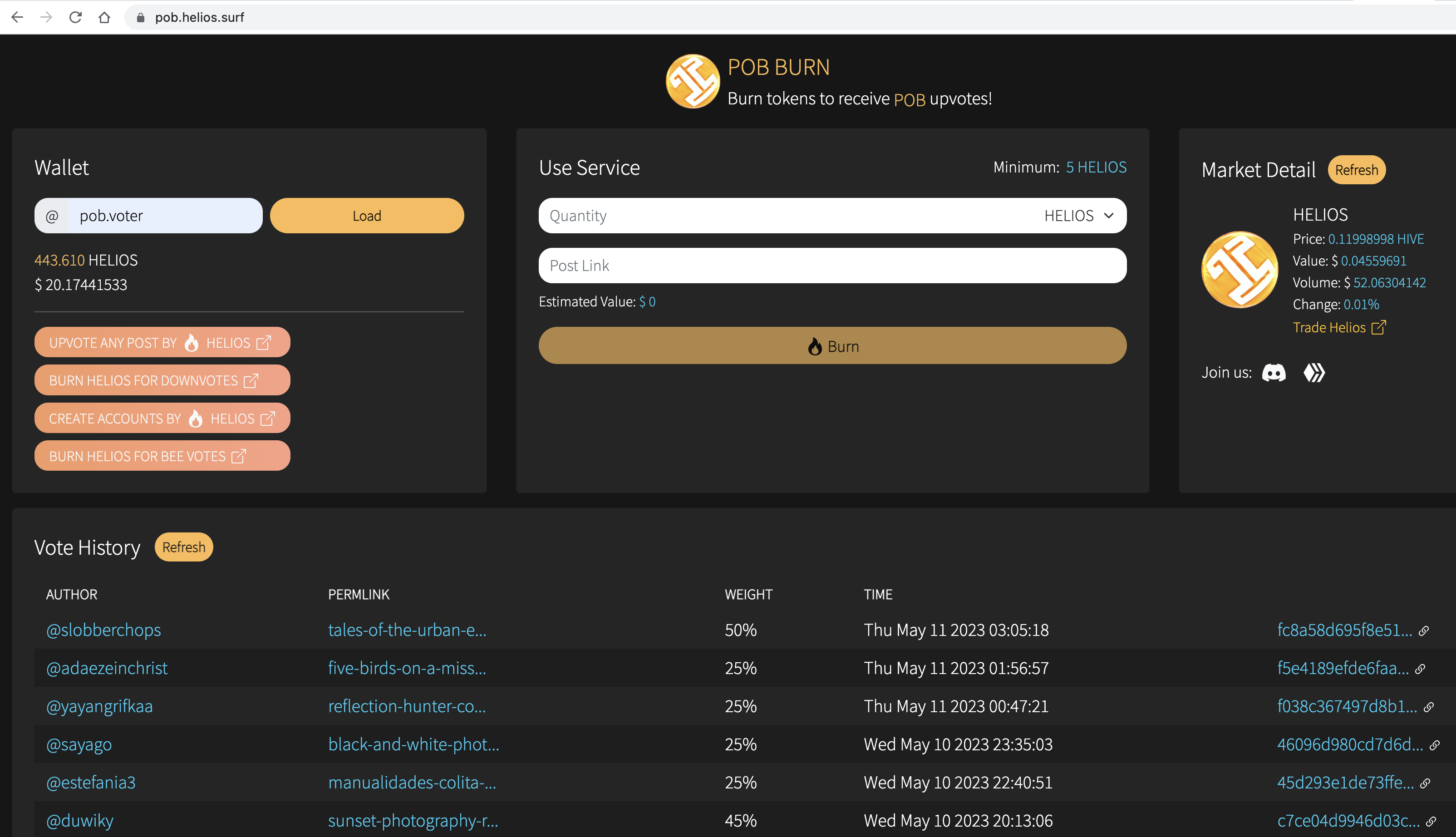Click the link icon after f5e4189efde6faa hash
Viewport: 1456px width, 837px height.
click(x=1420, y=669)
